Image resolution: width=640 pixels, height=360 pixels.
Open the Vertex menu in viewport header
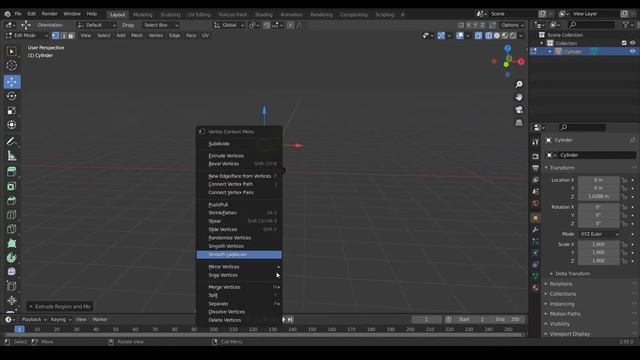[156, 36]
